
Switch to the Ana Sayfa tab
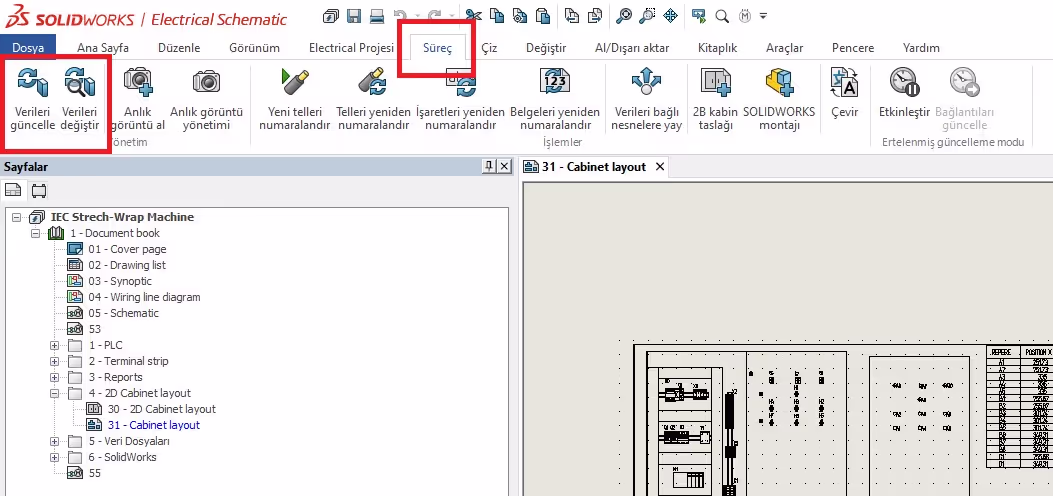click(x=103, y=48)
